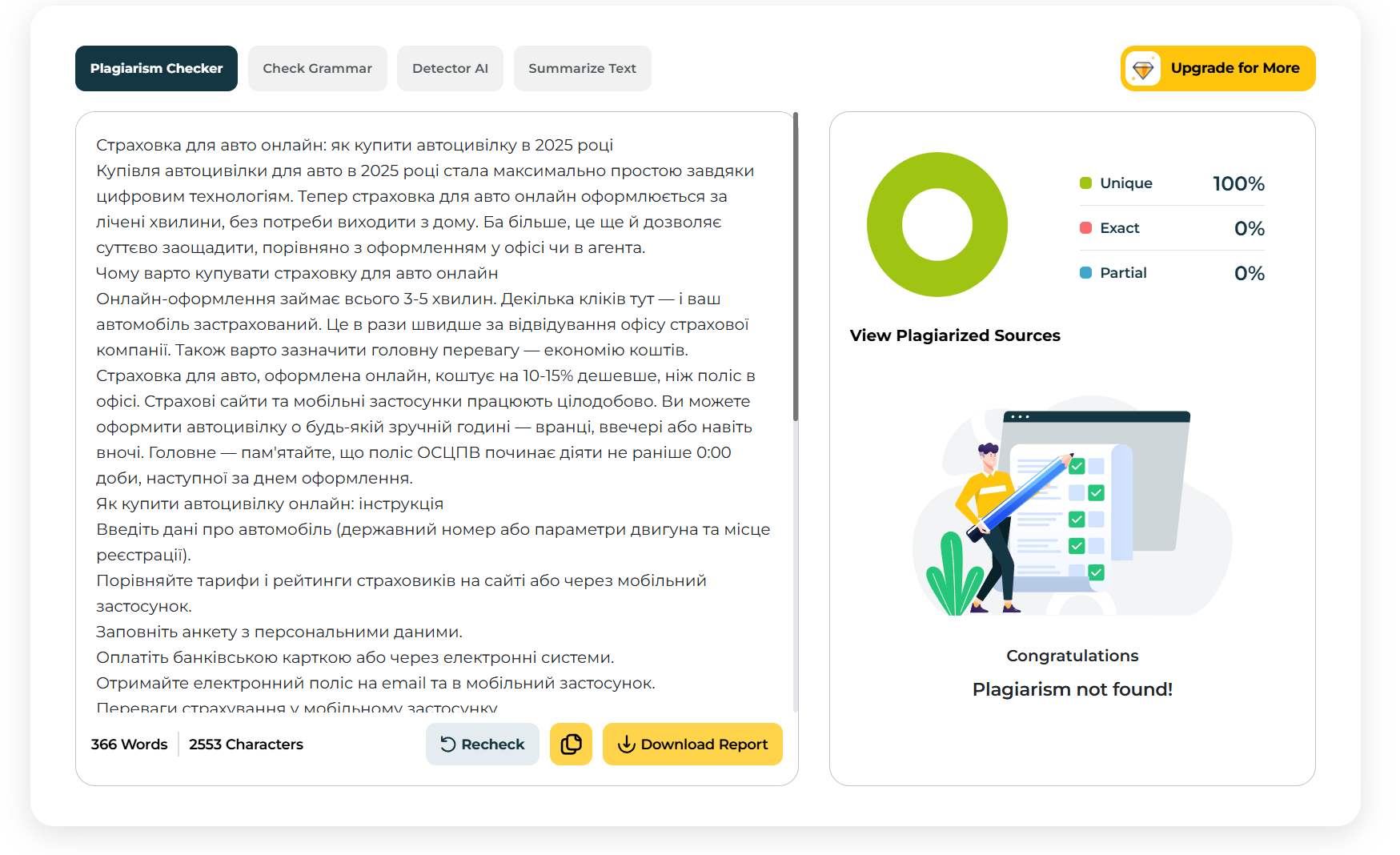Click the Partial 0% value

1250,273
